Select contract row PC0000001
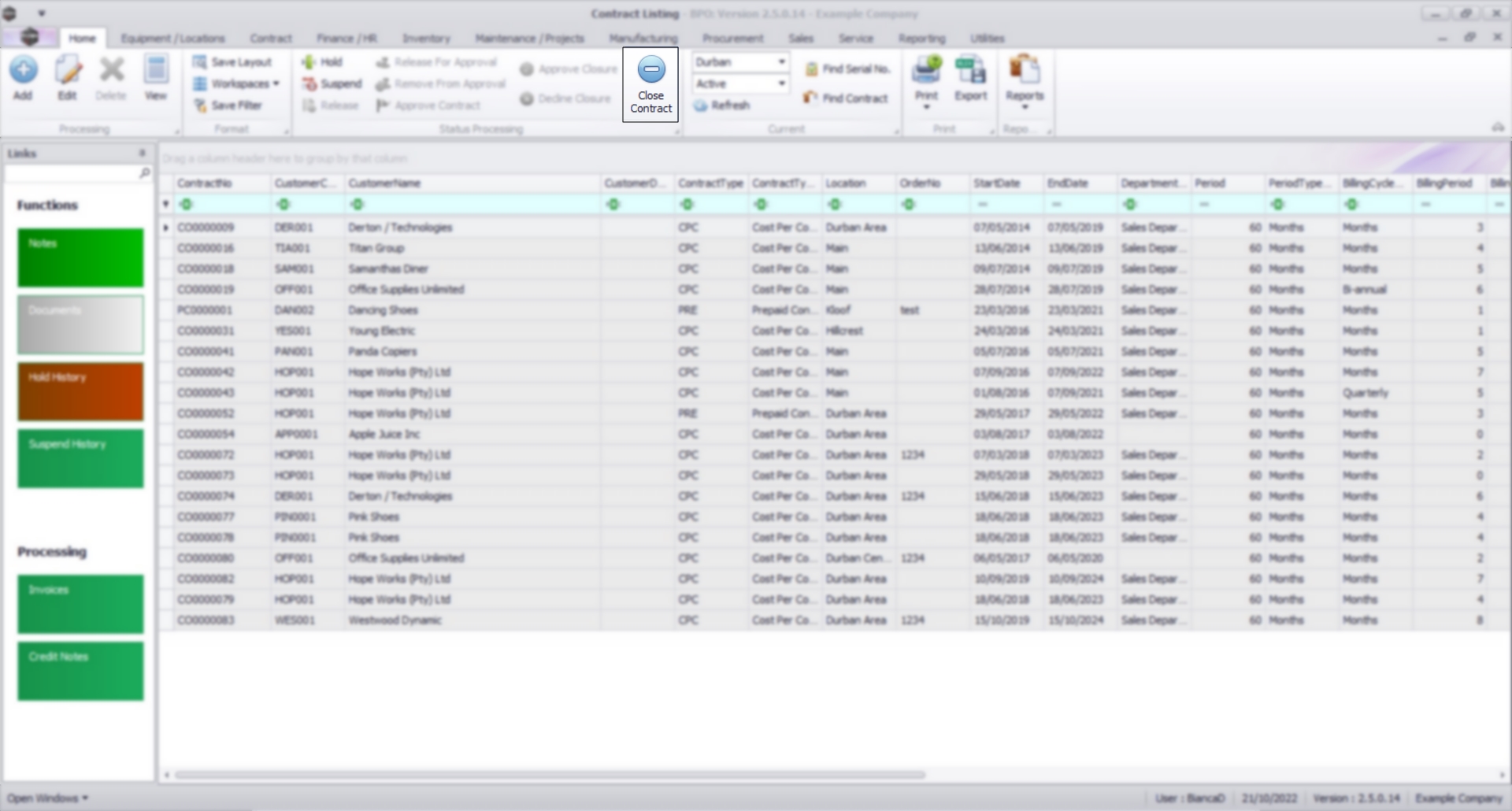 (x=835, y=310)
